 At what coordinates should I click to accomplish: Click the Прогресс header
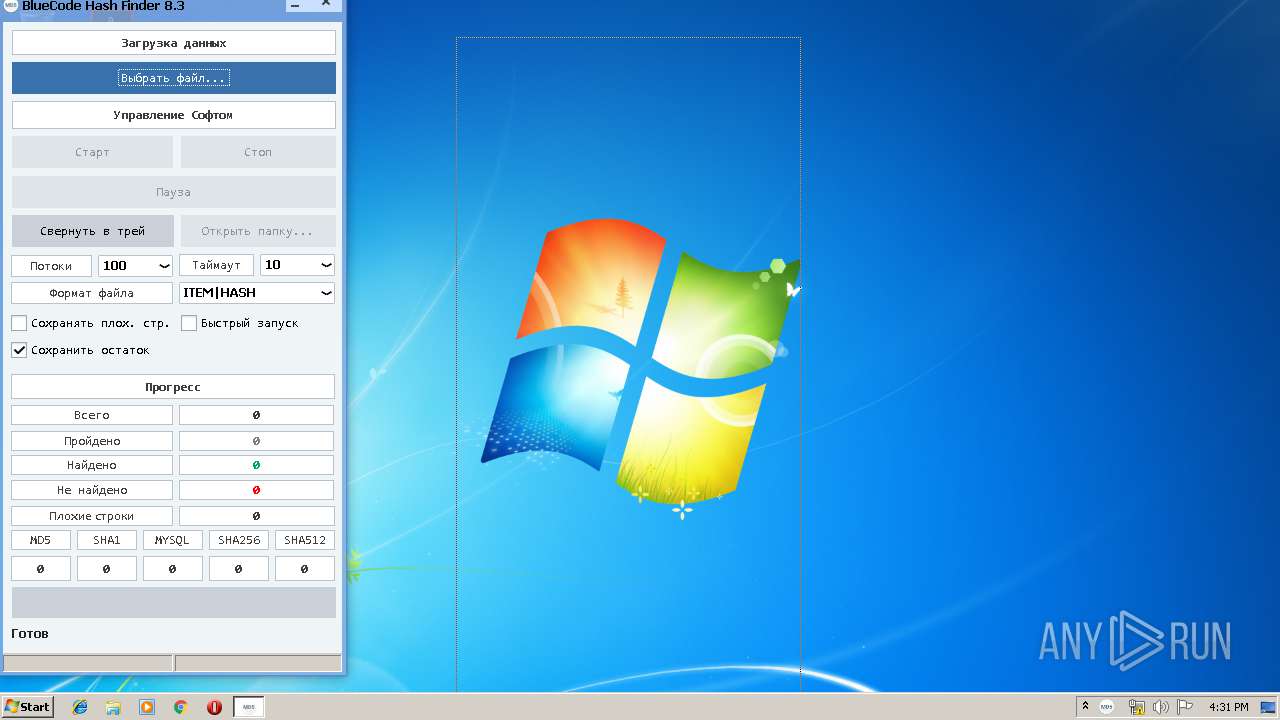point(173,387)
